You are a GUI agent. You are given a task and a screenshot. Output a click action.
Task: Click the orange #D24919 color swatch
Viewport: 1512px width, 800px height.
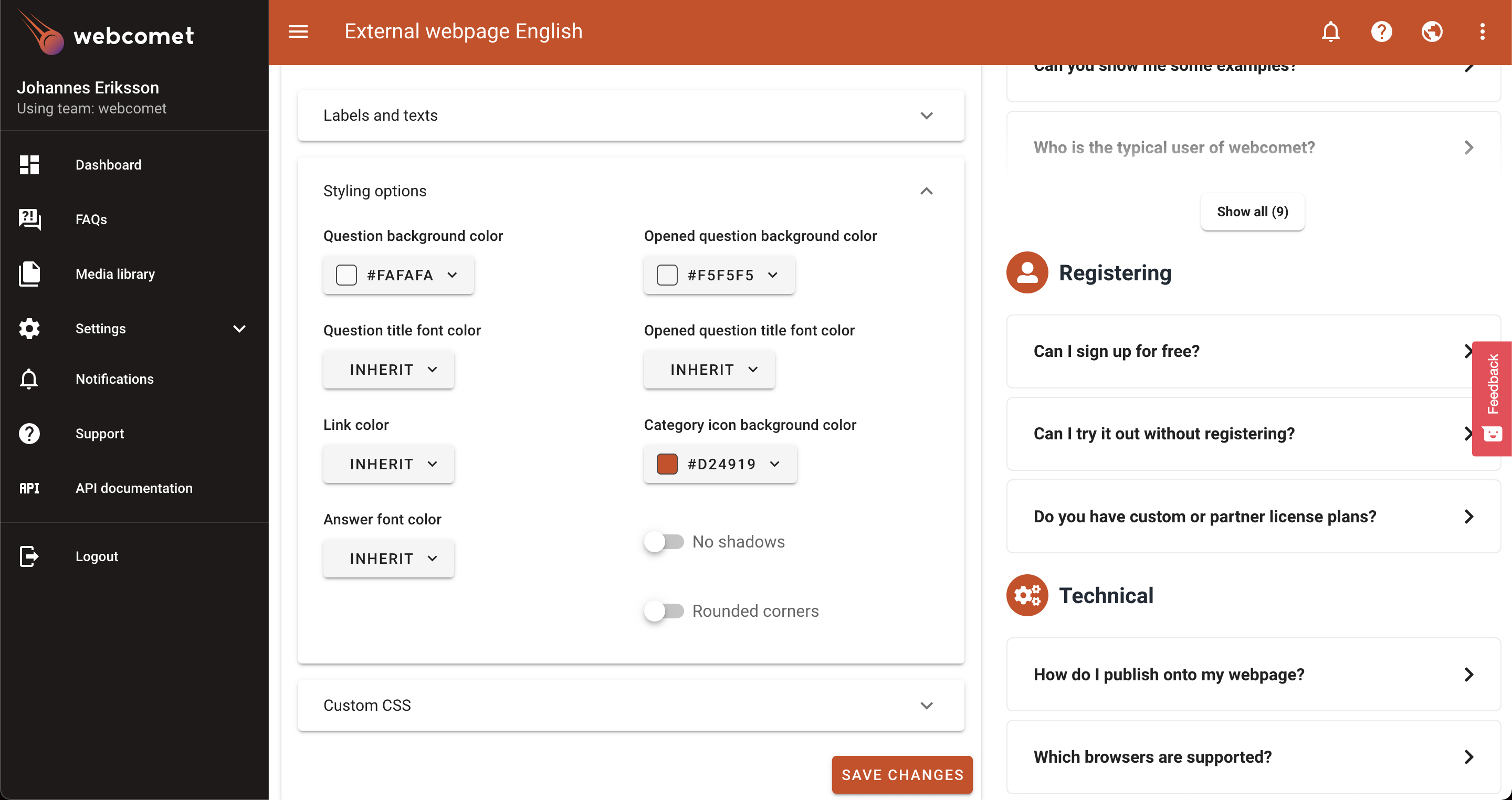pos(667,464)
